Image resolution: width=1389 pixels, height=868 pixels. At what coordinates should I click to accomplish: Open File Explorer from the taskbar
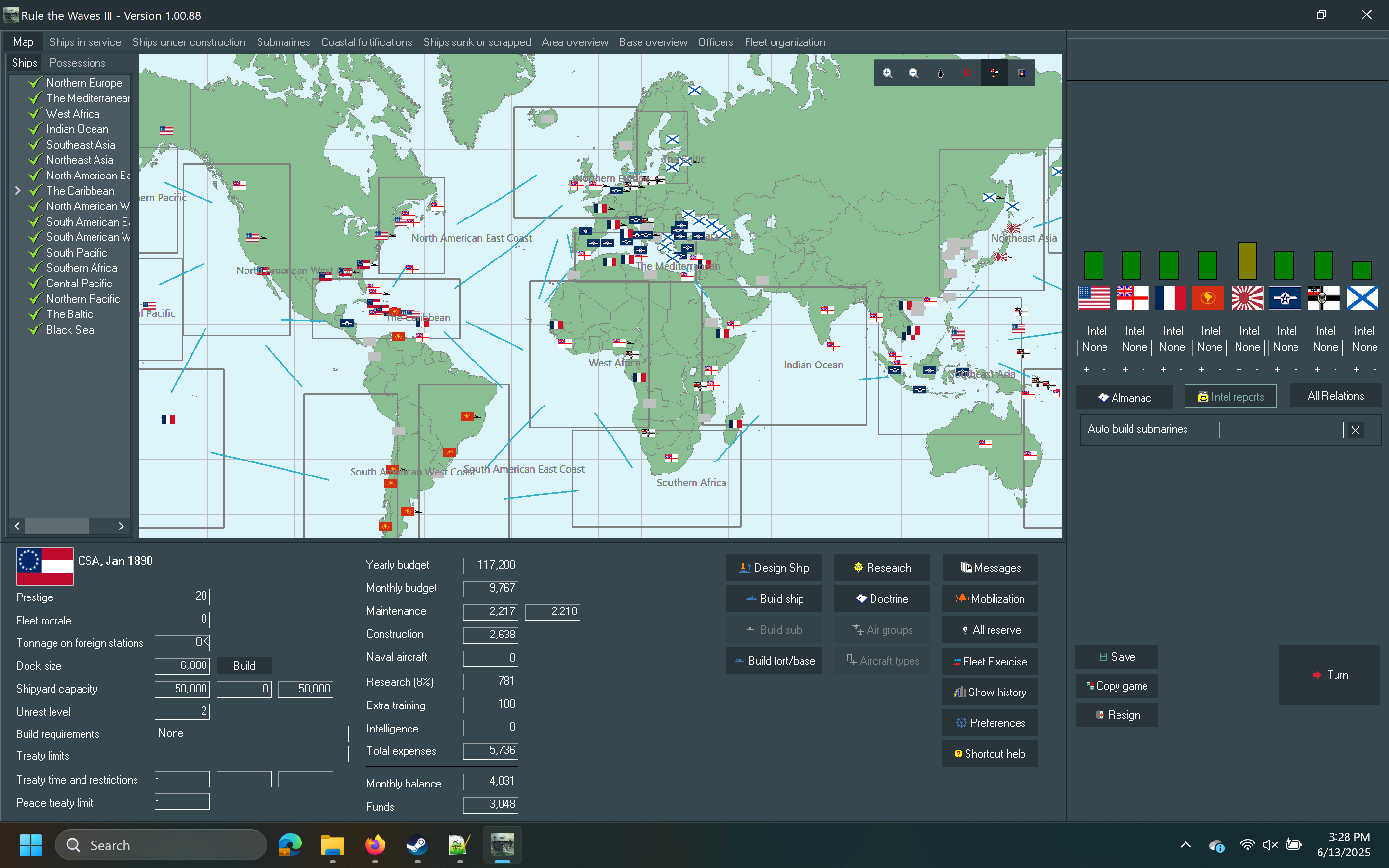pos(332,845)
